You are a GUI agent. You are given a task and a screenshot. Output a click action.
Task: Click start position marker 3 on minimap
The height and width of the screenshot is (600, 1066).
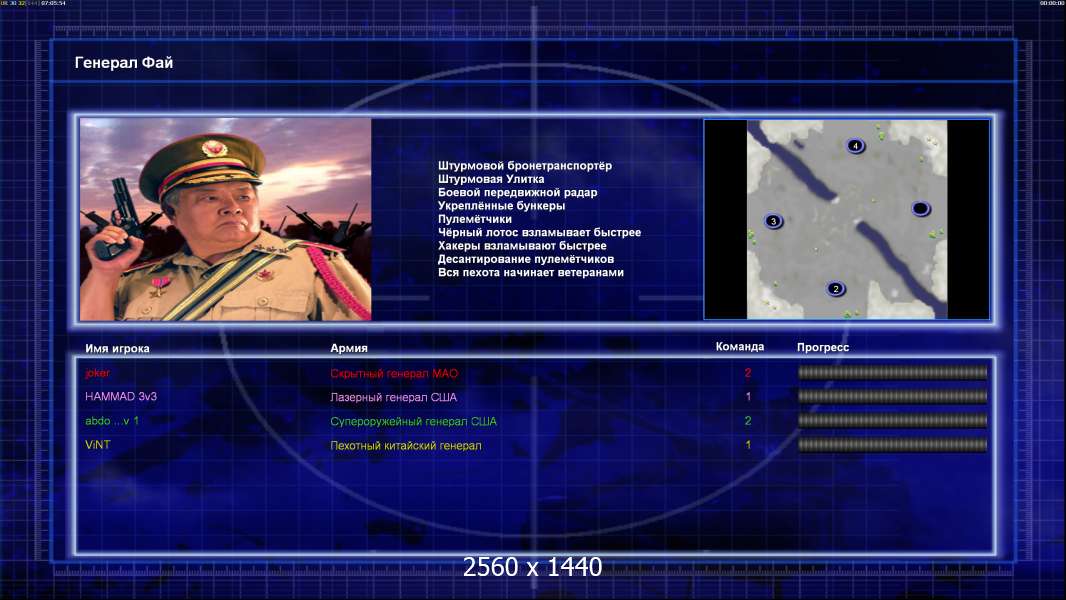coord(773,221)
